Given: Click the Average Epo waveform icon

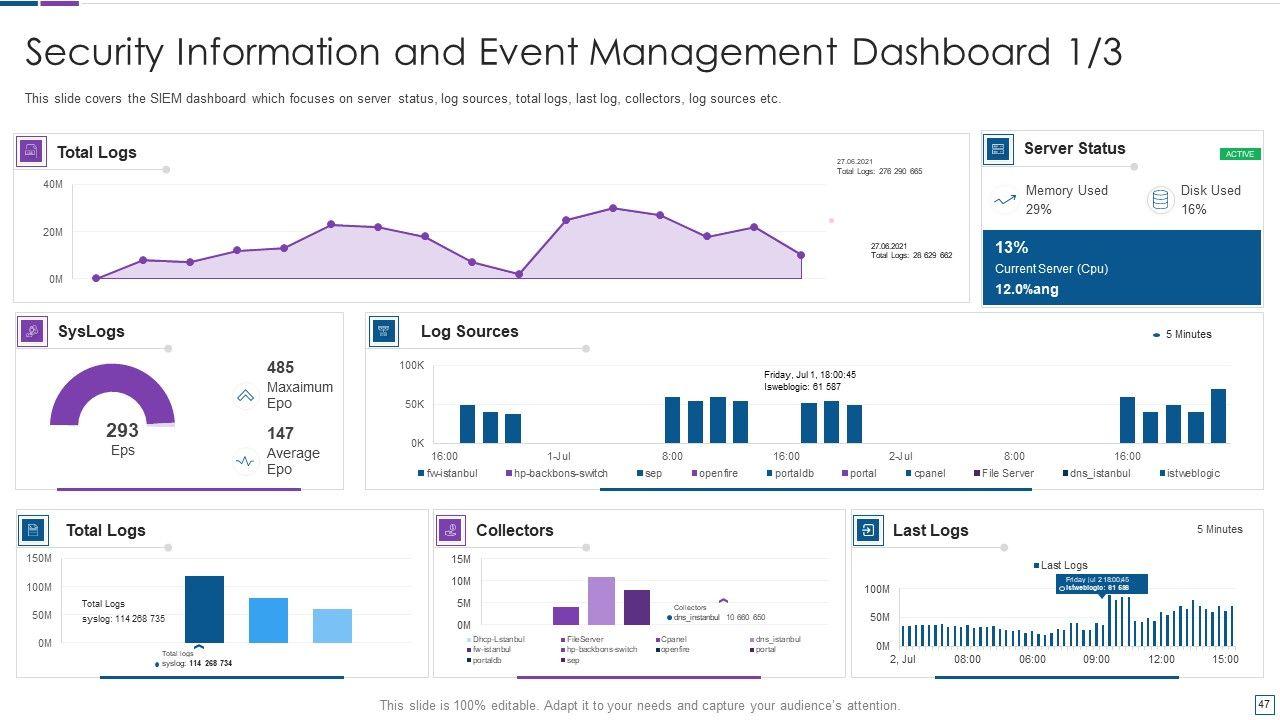Looking at the screenshot, I should (245, 461).
